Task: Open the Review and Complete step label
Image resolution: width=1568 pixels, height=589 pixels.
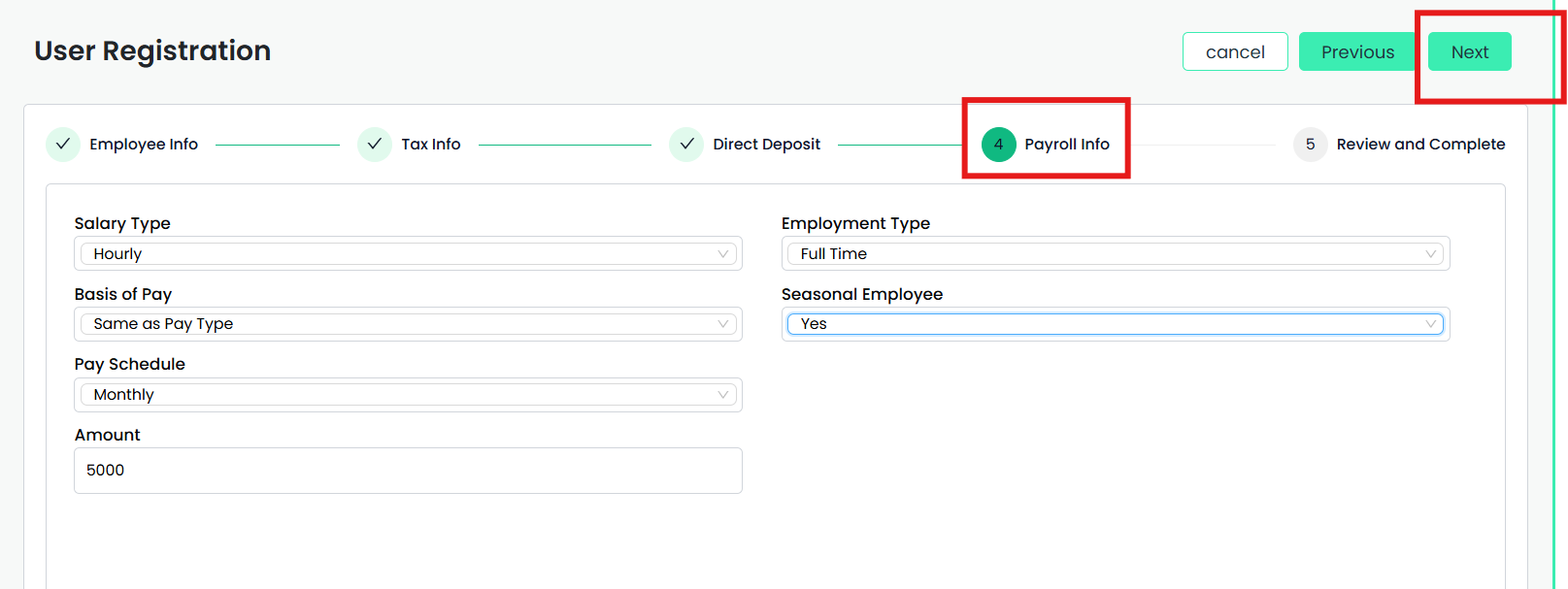Action: (1420, 144)
